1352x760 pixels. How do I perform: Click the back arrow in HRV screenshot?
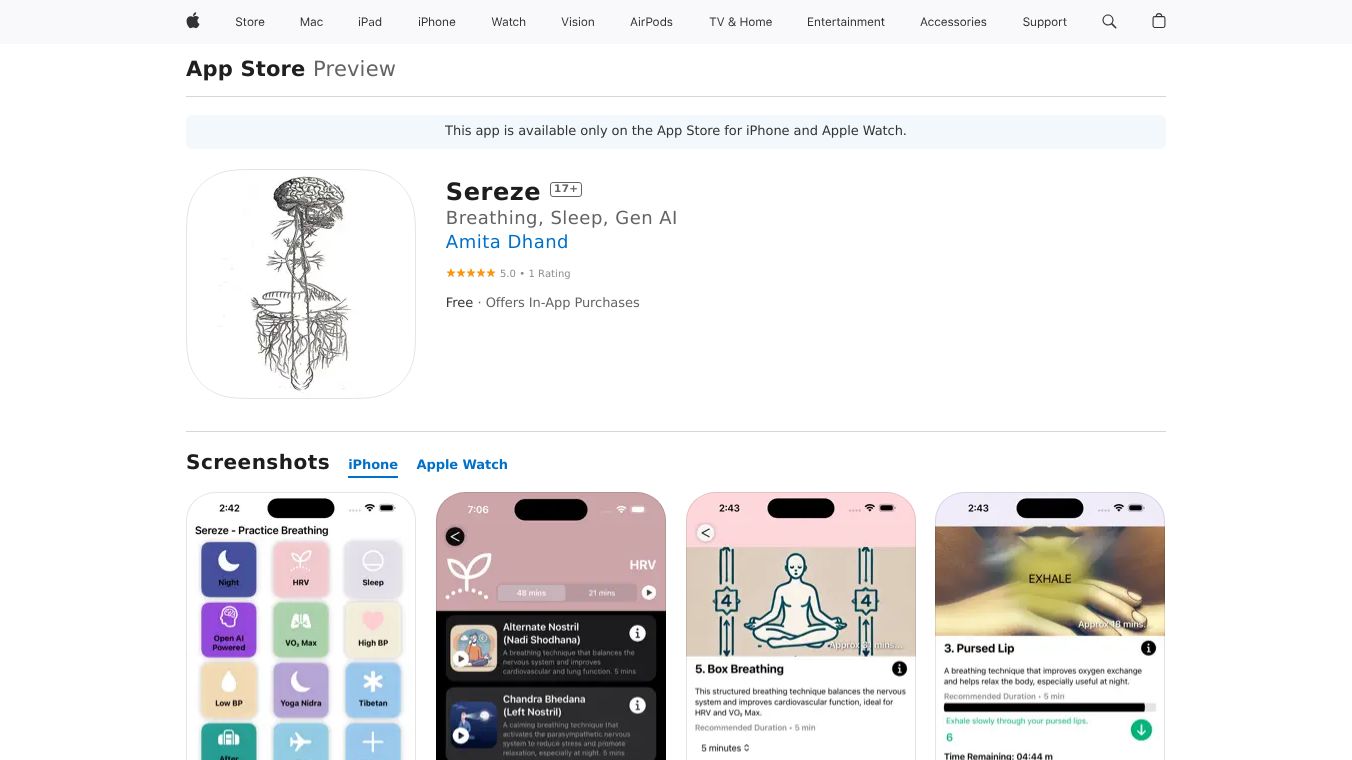[x=455, y=537]
